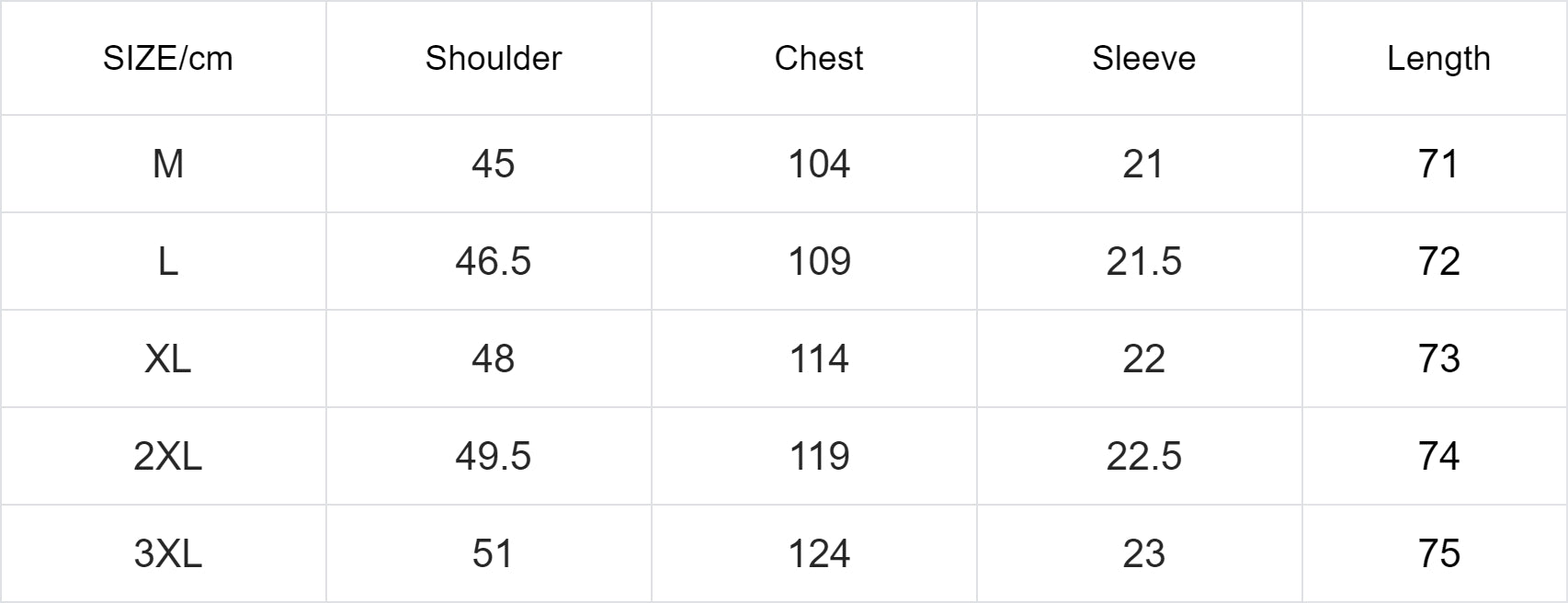Click the sleeve value 21.5 cell

1143,262
